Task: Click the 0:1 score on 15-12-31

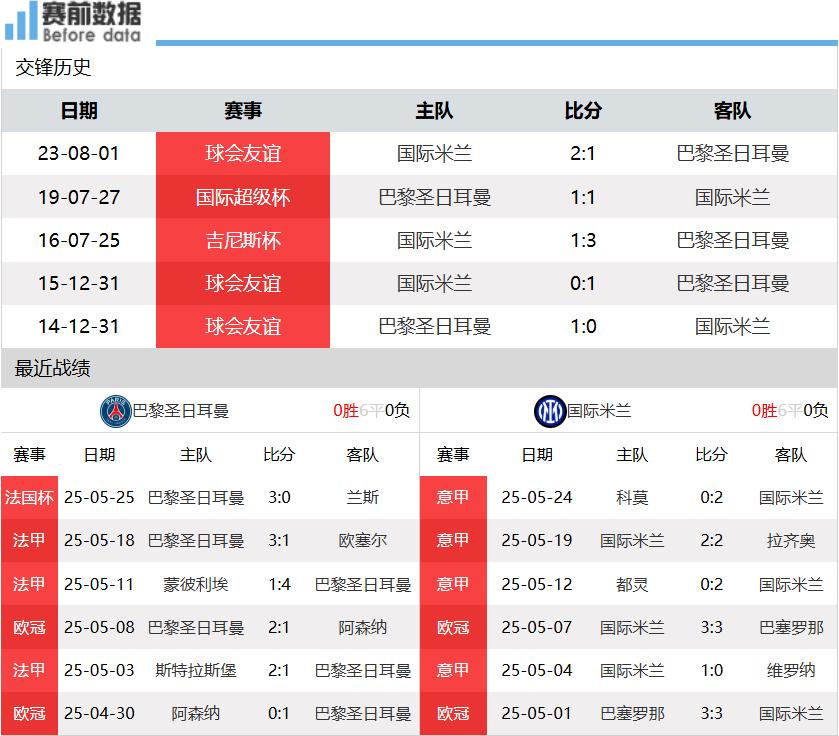Action: 583,283
